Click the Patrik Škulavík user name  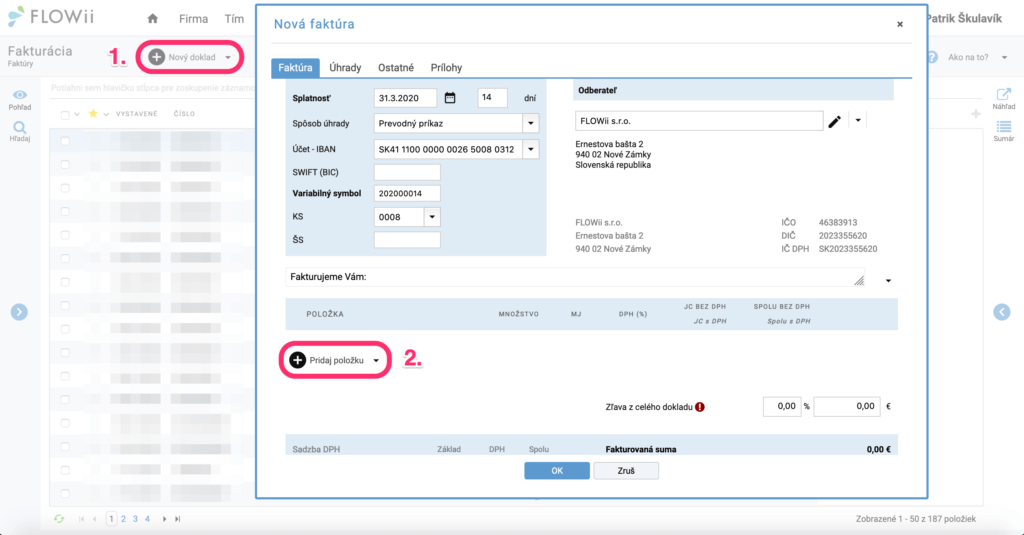(964, 18)
